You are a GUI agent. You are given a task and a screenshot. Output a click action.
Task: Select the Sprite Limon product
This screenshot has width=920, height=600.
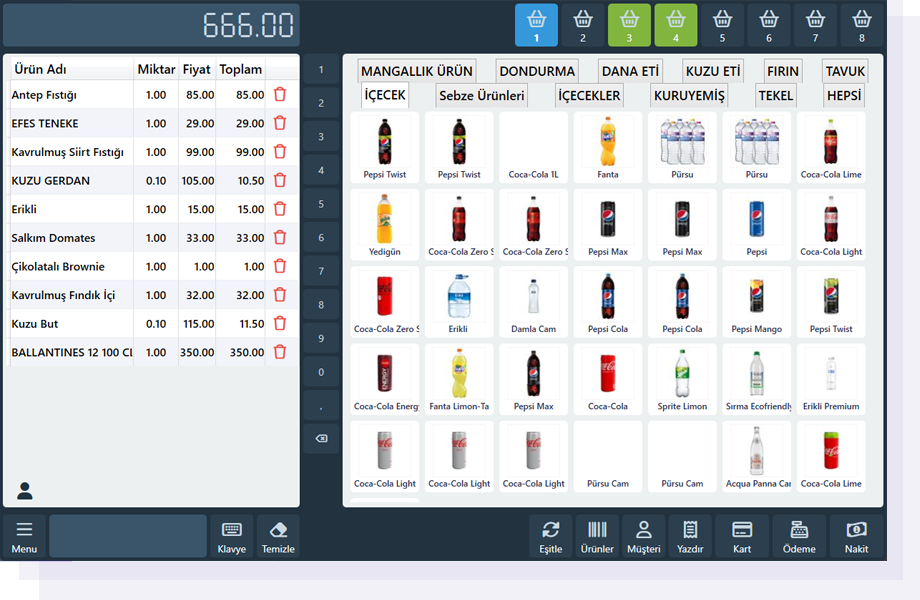coord(682,379)
